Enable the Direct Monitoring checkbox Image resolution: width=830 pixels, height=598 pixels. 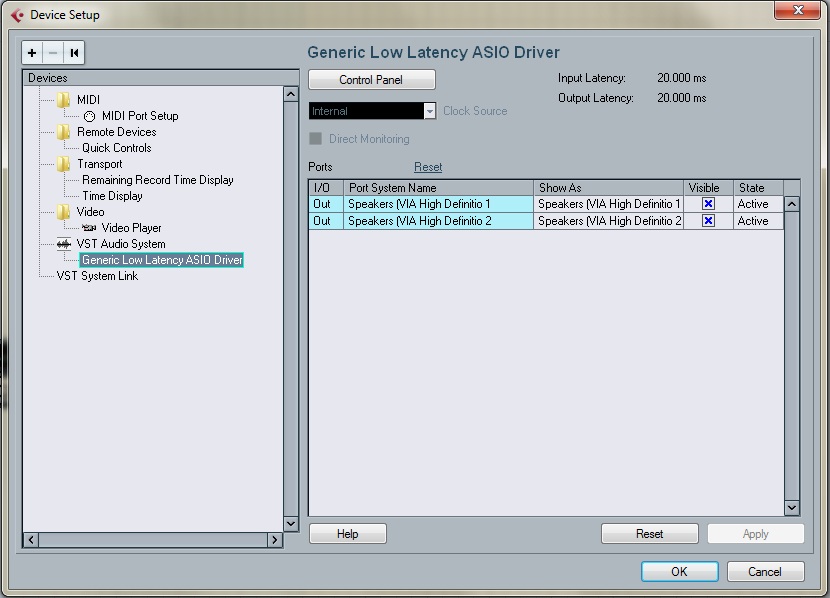pyautogui.click(x=316, y=139)
